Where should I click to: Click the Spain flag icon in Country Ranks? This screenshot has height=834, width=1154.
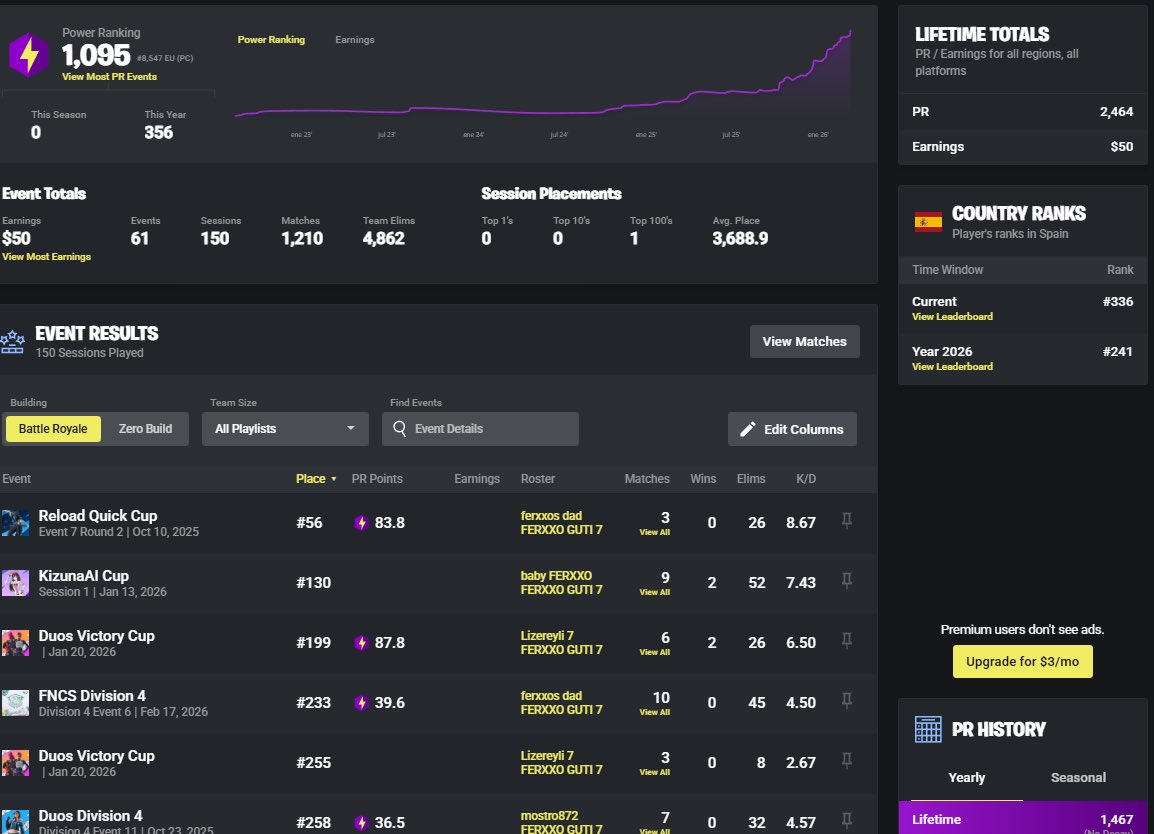pos(928,222)
